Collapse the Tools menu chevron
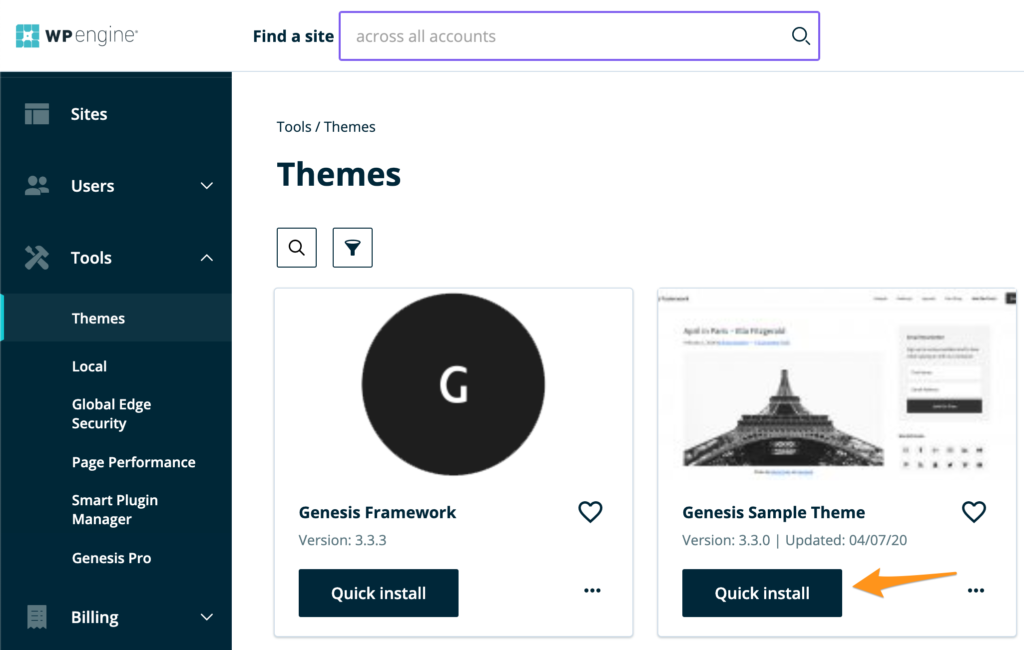The image size is (1024, 650). click(x=207, y=258)
